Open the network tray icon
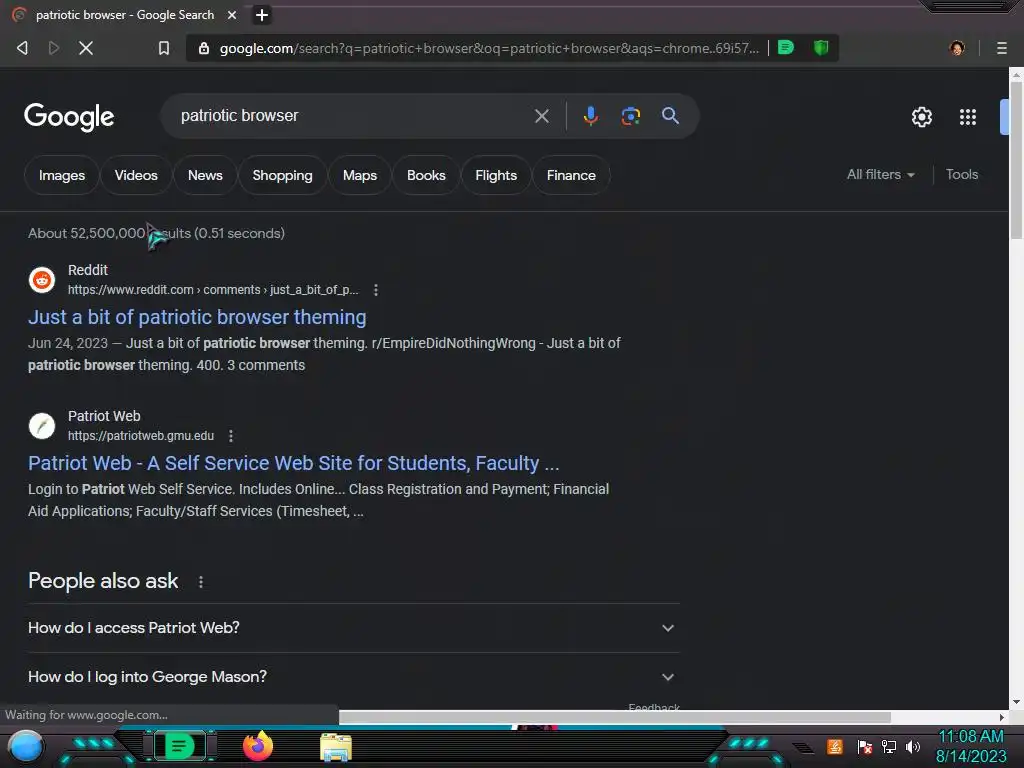Image resolution: width=1024 pixels, height=768 pixels. 889,747
